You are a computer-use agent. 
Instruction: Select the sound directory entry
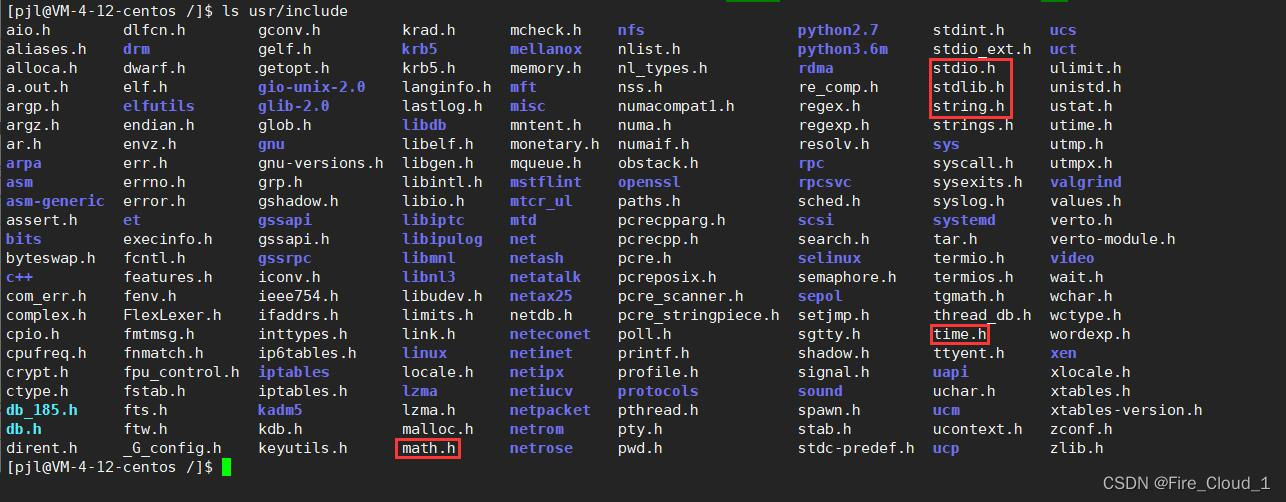point(820,391)
